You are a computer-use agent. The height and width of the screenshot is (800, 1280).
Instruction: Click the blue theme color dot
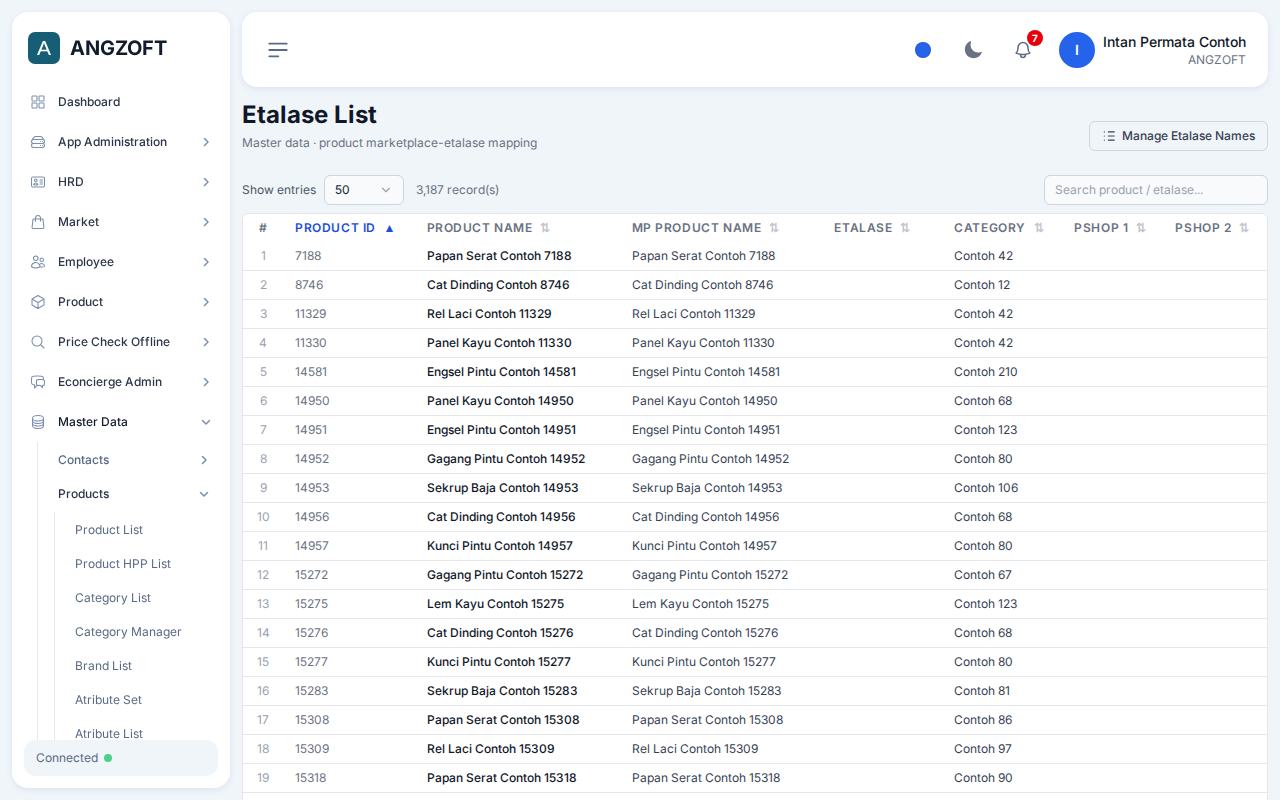click(923, 50)
